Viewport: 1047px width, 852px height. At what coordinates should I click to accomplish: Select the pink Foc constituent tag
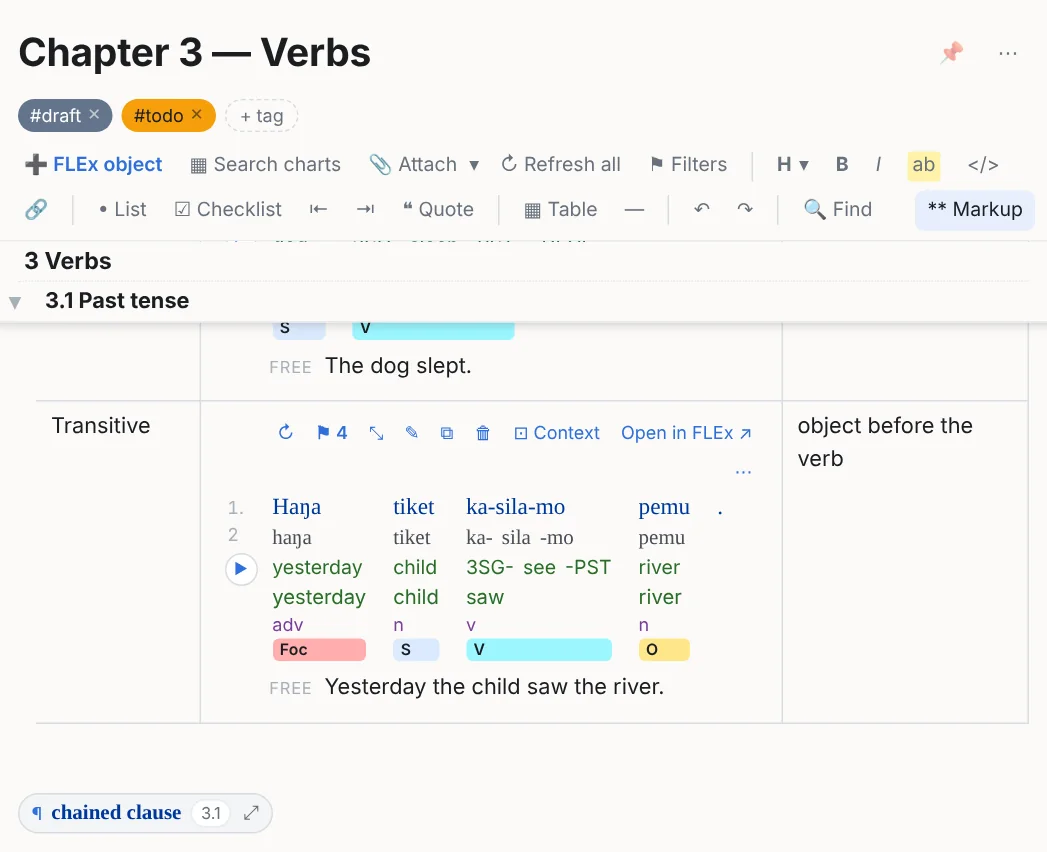(x=319, y=650)
